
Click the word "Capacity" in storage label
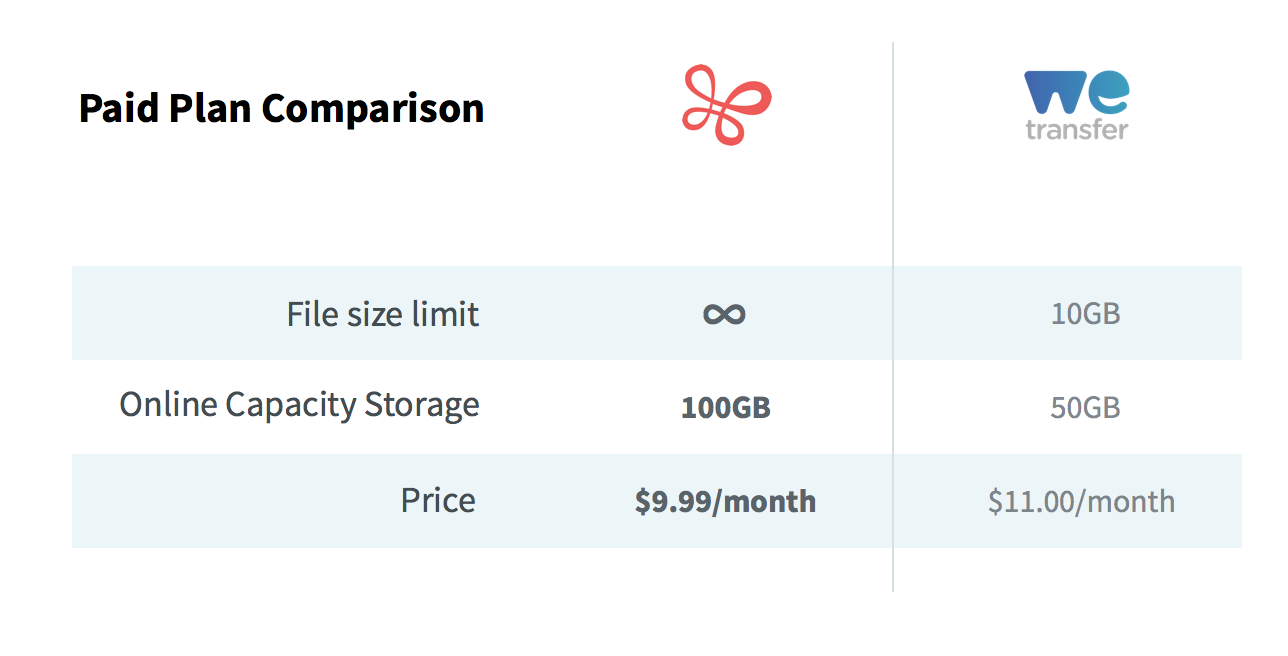tap(291, 405)
